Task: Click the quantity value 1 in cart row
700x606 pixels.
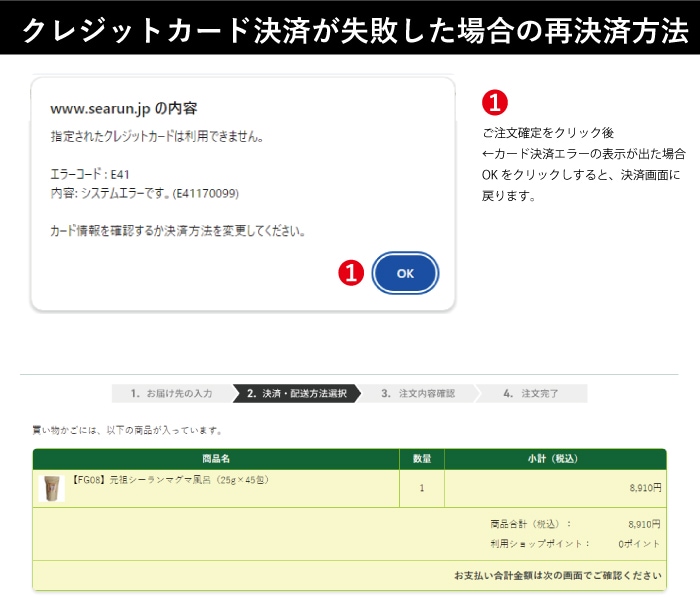Action: tap(422, 489)
